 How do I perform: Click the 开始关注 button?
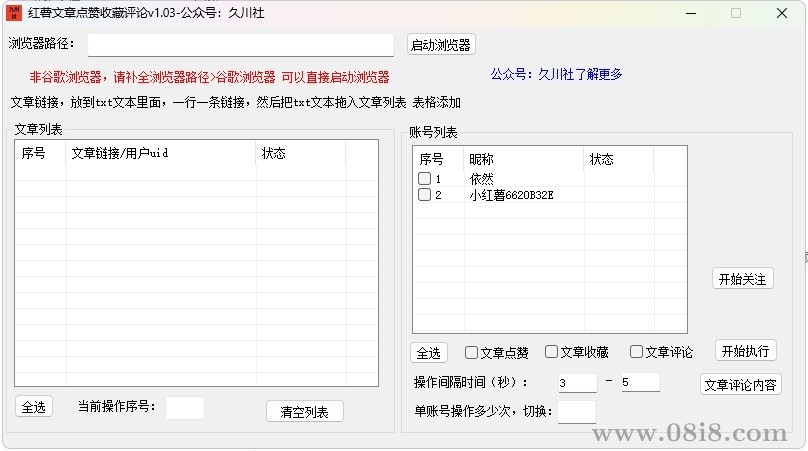pyautogui.click(x=743, y=279)
